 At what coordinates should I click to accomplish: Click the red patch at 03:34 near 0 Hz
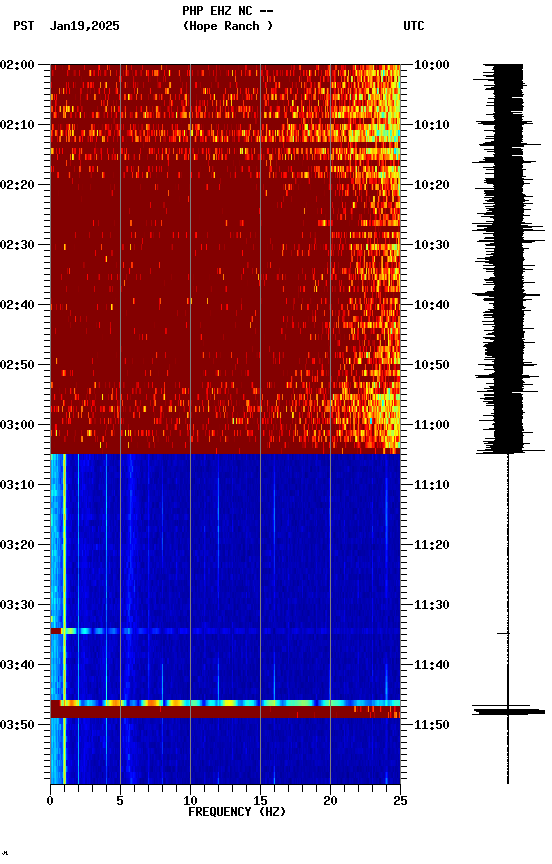point(56,631)
